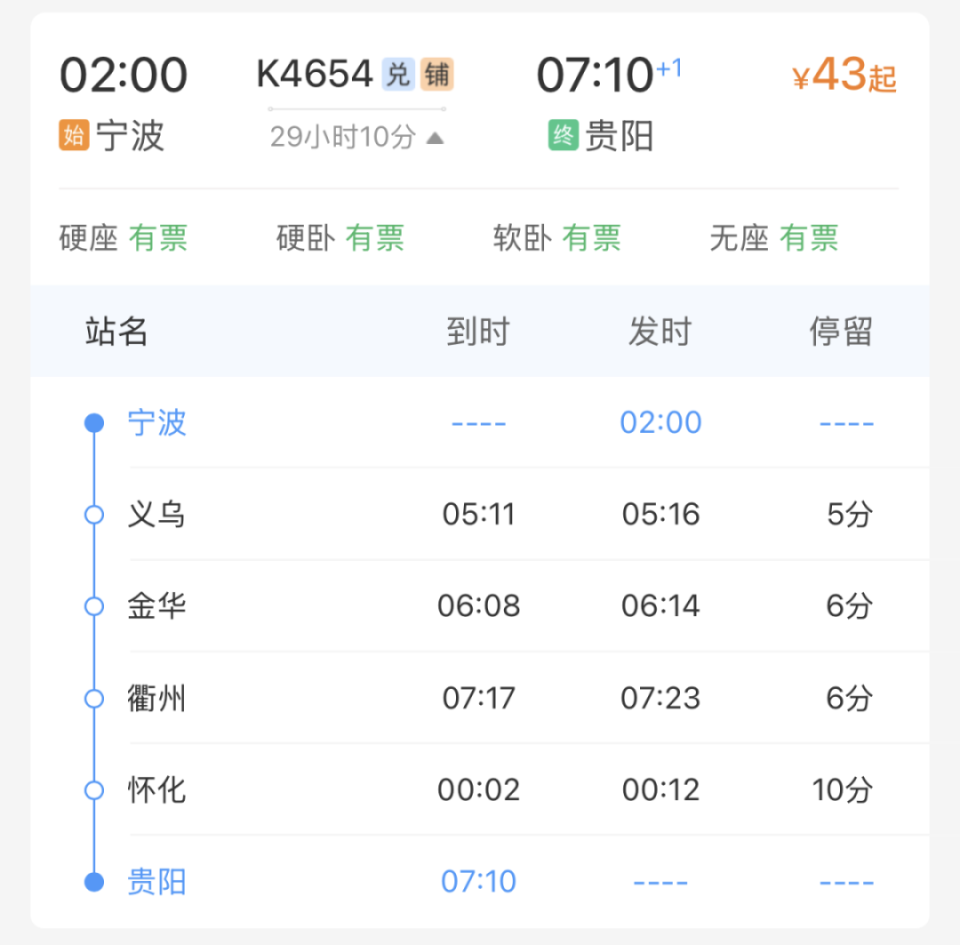Click the hollow timeline dot beside 义乌

click(x=94, y=514)
